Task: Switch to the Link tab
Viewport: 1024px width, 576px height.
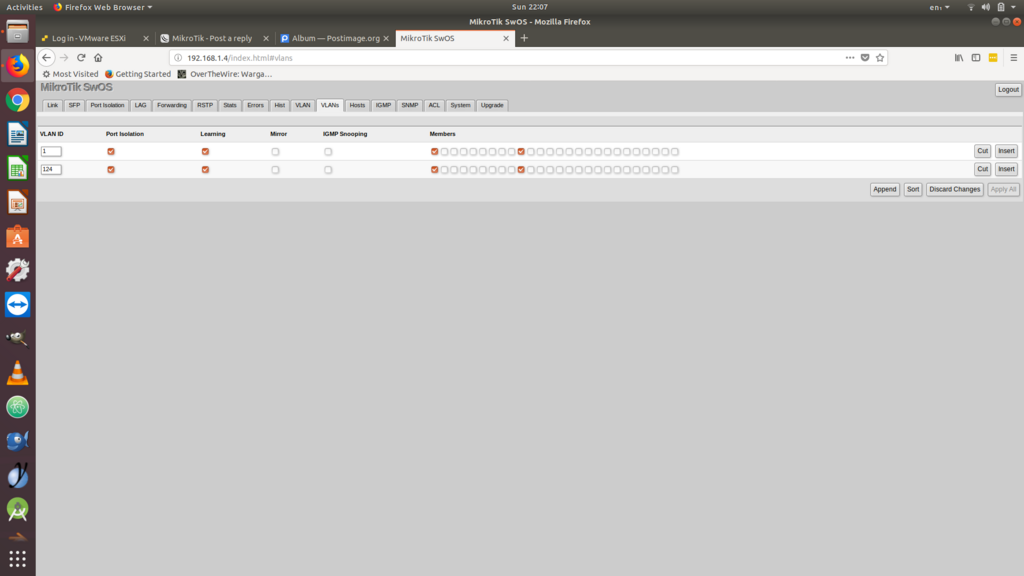Action: tap(52, 105)
